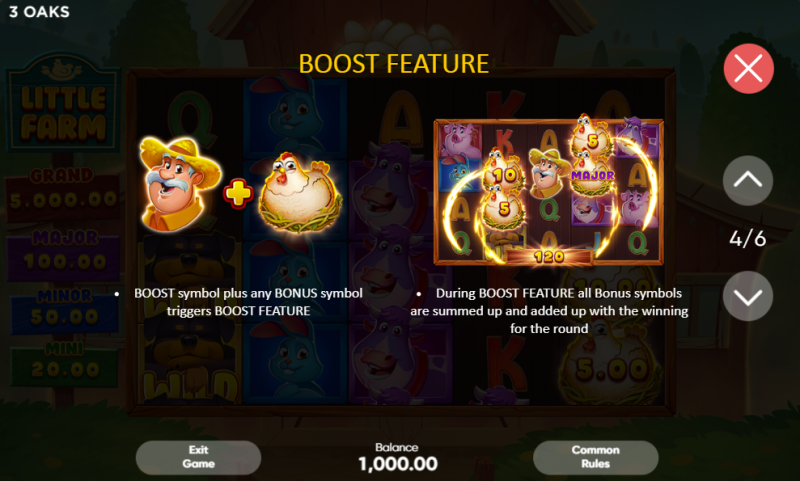Click the yellow plus sign icon

coord(238,194)
